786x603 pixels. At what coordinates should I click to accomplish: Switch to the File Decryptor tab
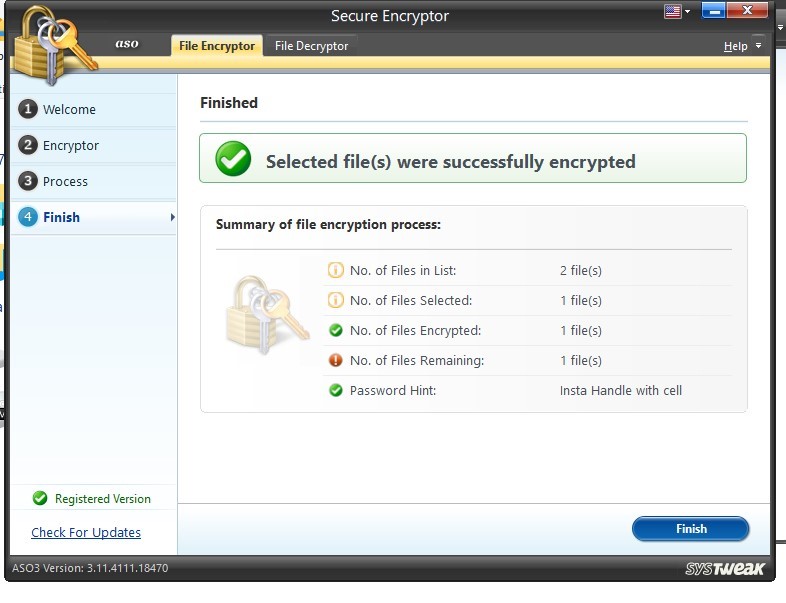[311, 46]
